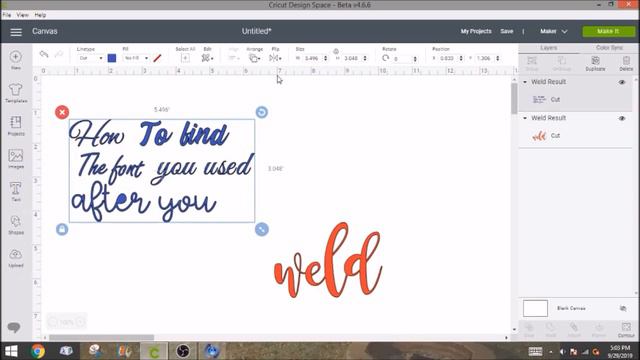Open the Cricut app in taskbar
The width and height of the screenshot is (640, 360).
pyautogui.click(x=153, y=351)
